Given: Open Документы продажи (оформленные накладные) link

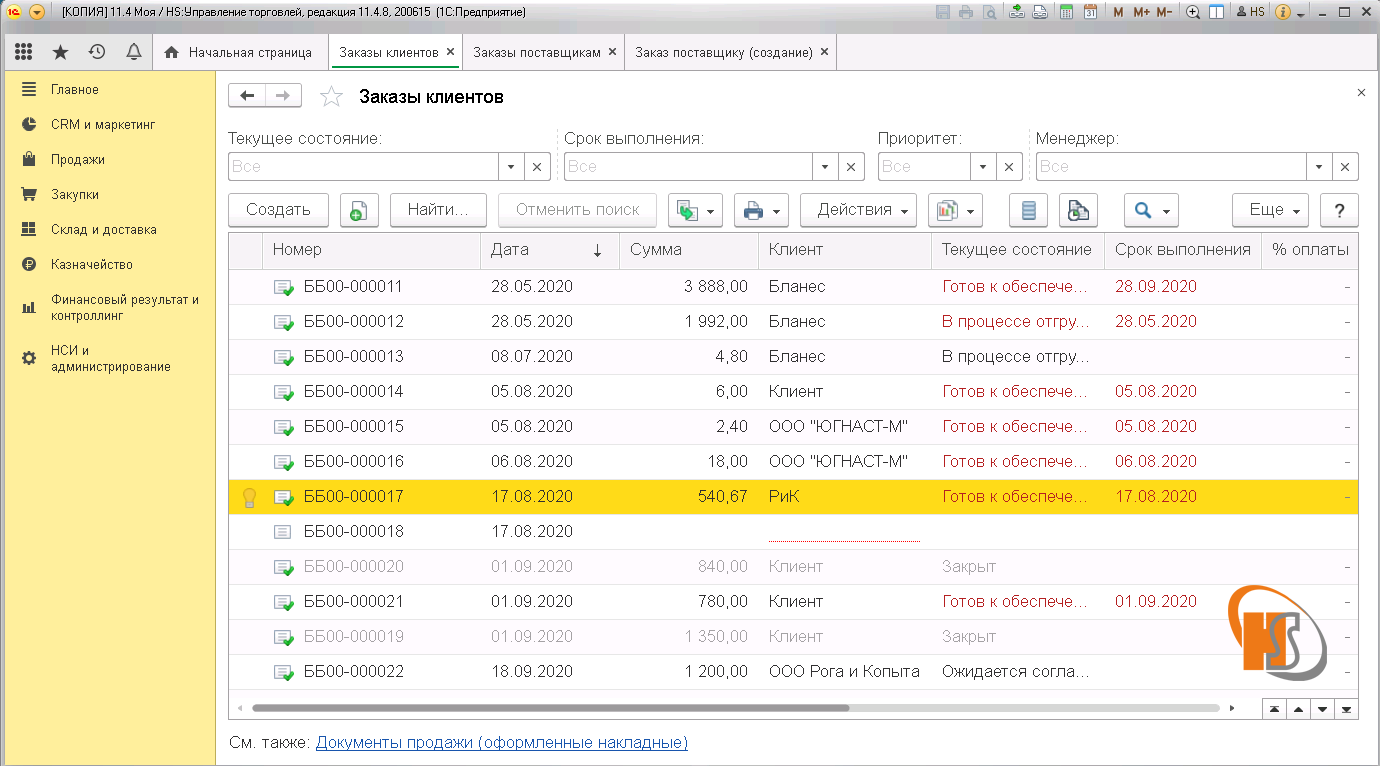Looking at the screenshot, I should tap(502, 743).
